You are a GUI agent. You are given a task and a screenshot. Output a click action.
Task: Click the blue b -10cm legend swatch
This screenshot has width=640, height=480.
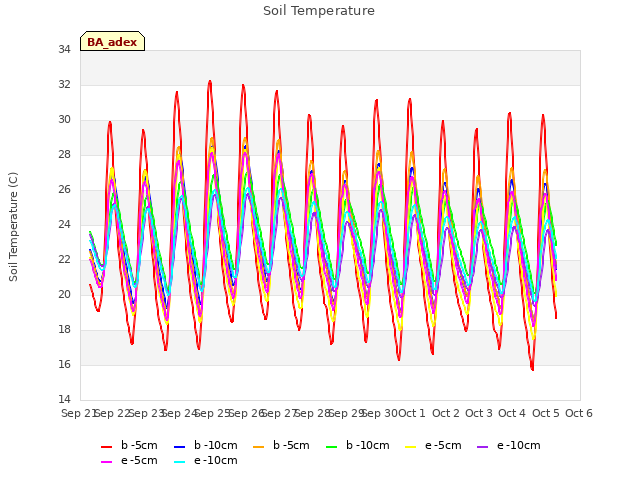tap(180, 447)
